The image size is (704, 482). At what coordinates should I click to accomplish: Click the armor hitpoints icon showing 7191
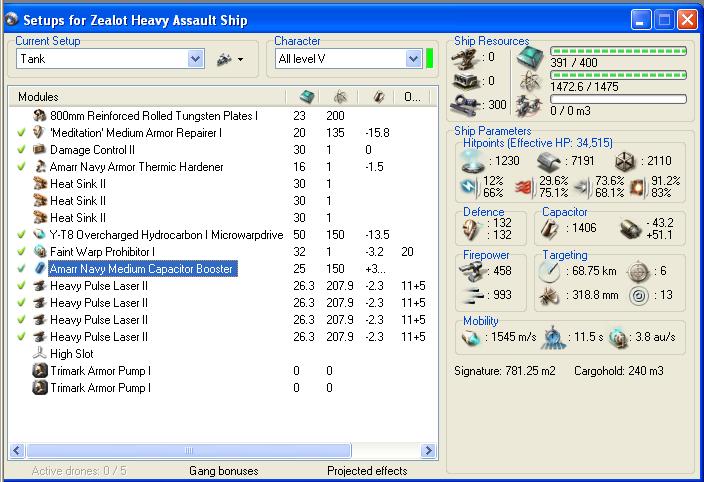click(549, 162)
